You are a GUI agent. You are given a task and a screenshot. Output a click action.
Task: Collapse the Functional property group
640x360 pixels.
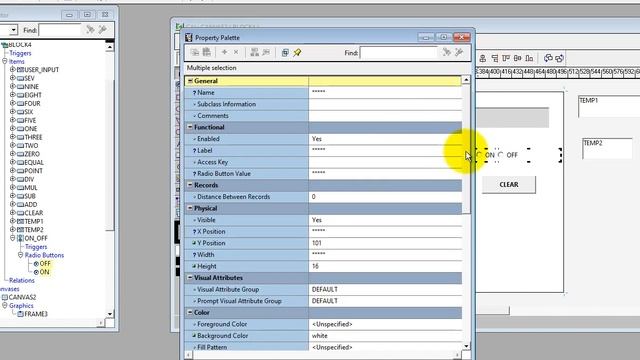190,127
